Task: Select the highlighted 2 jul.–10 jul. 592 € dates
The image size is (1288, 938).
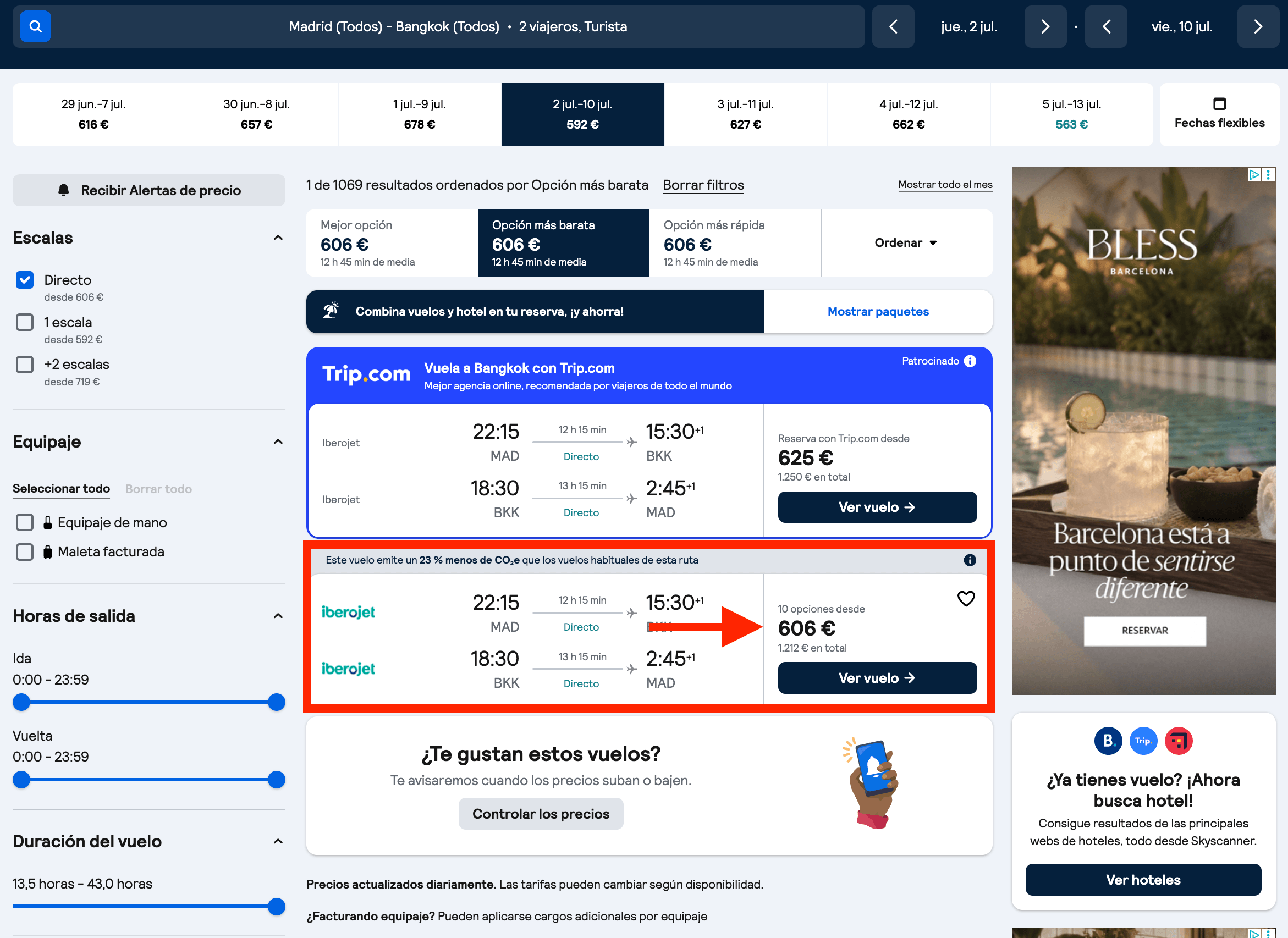Action: pyautogui.click(x=582, y=115)
